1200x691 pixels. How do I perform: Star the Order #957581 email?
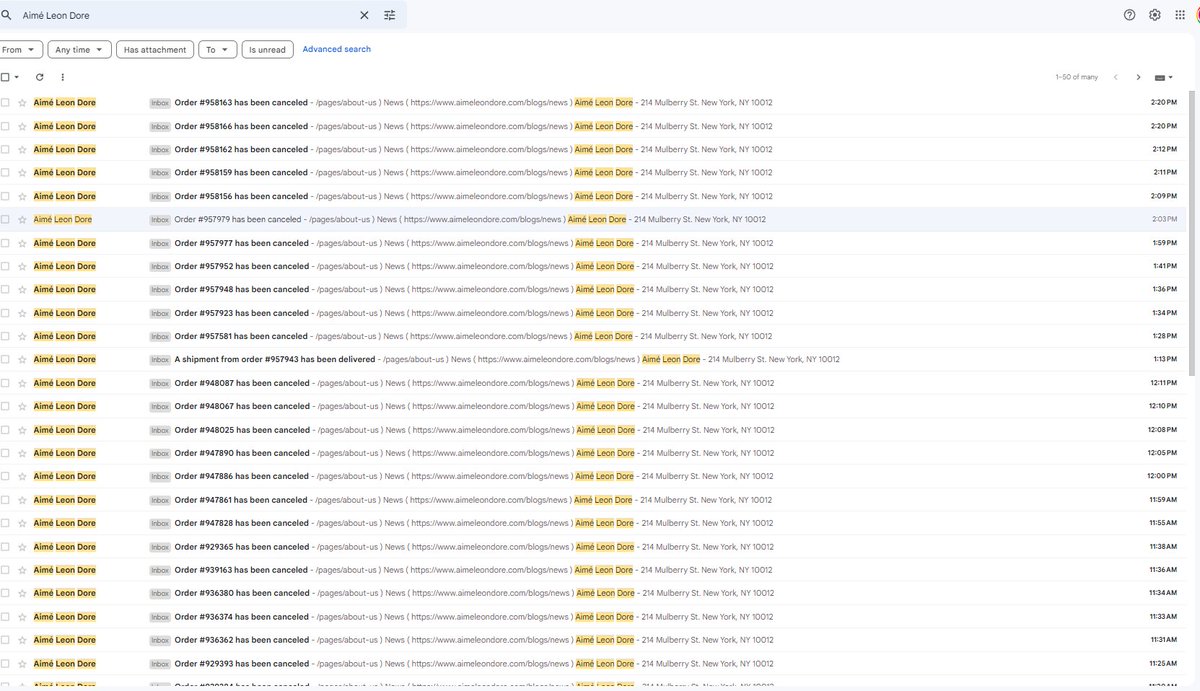22,336
